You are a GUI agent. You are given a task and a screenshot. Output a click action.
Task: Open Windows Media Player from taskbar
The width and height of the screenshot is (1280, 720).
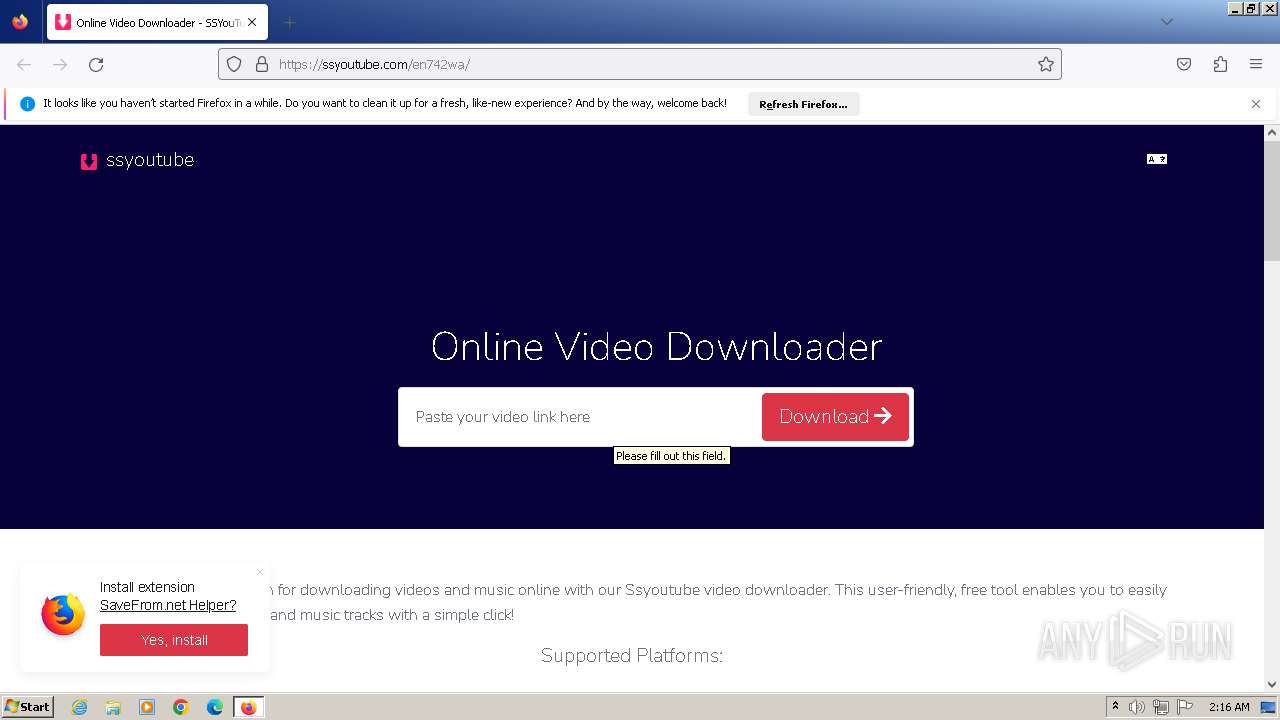click(x=147, y=707)
